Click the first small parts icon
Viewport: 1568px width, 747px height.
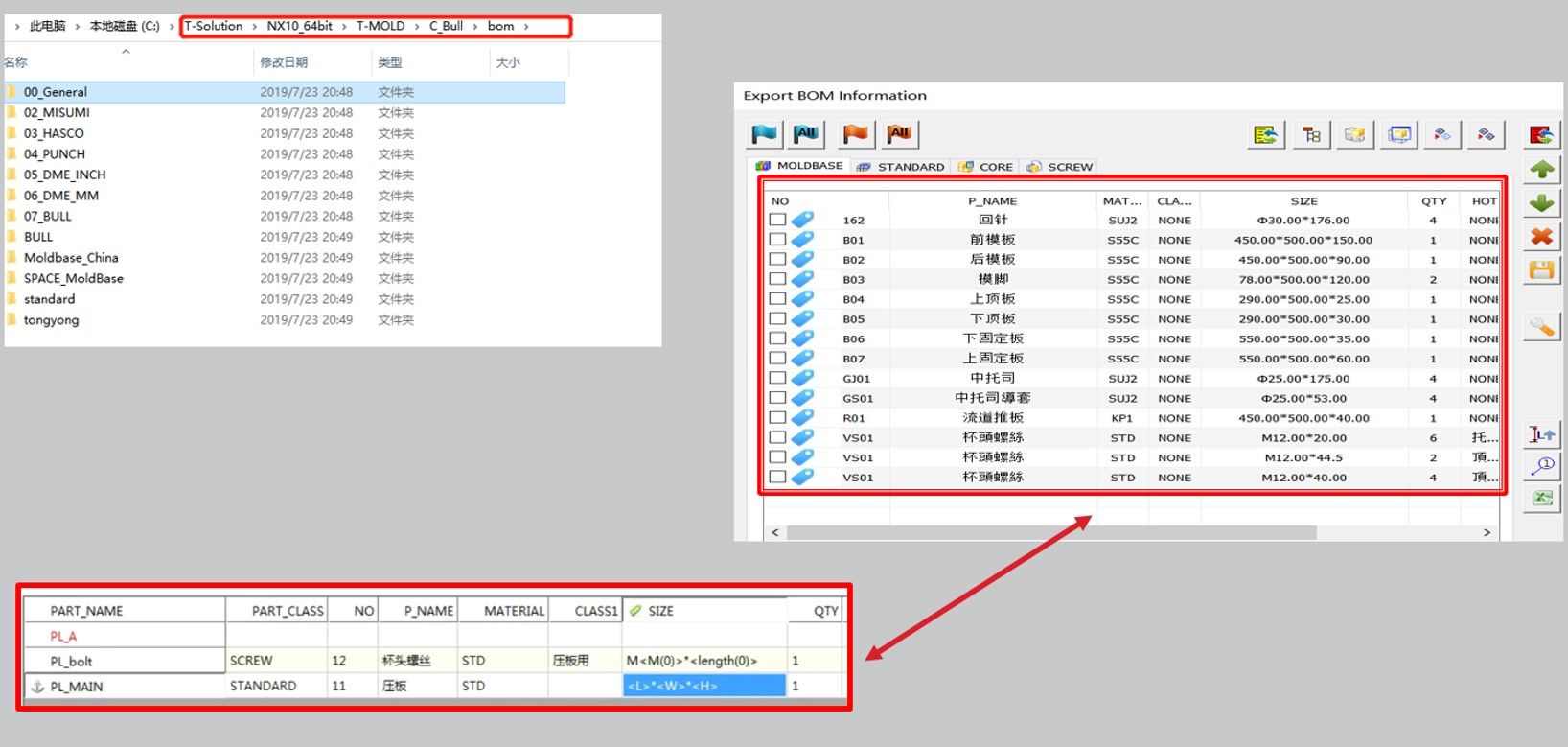click(1442, 135)
